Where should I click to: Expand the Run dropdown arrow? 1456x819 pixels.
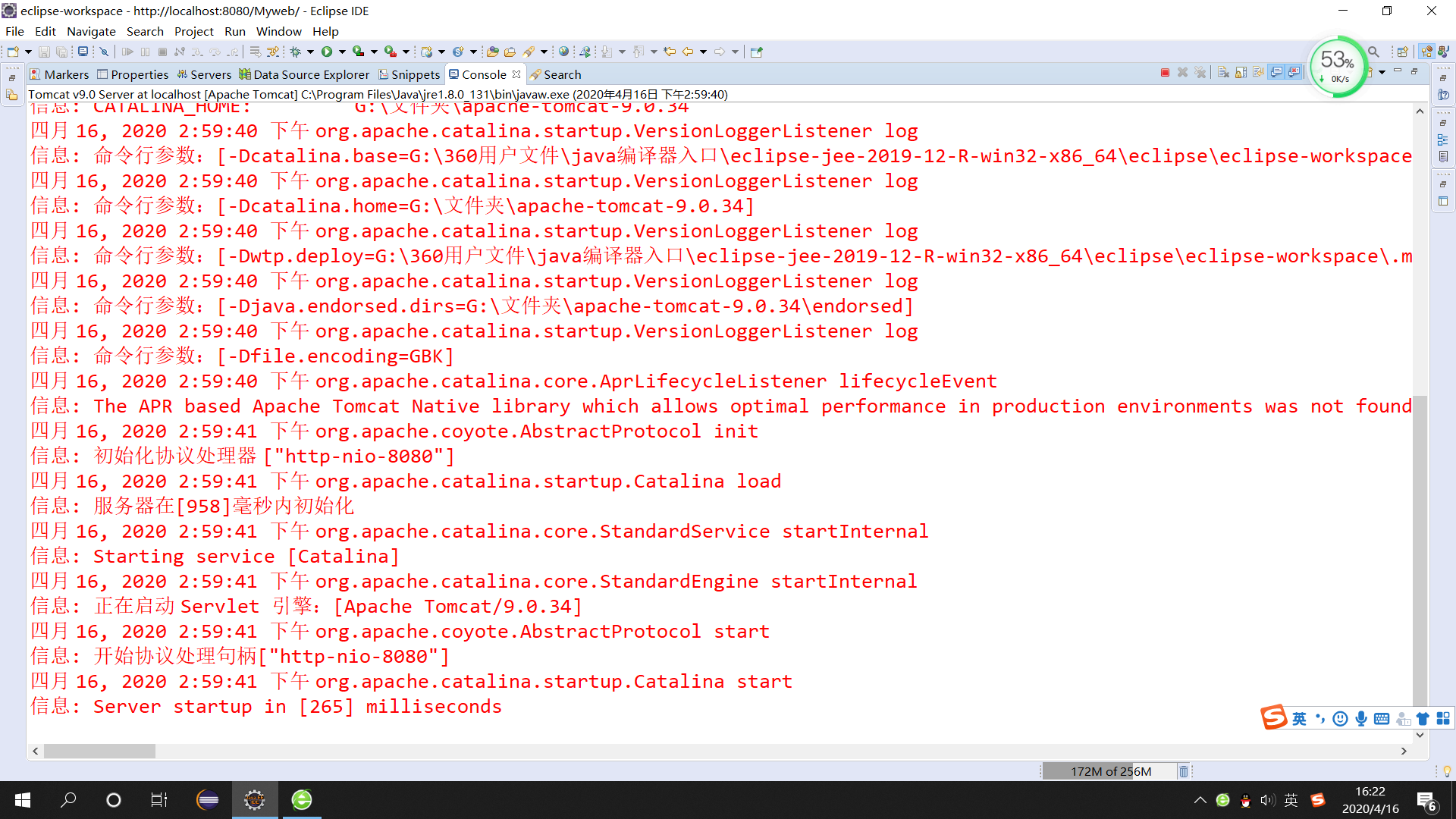click(342, 52)
